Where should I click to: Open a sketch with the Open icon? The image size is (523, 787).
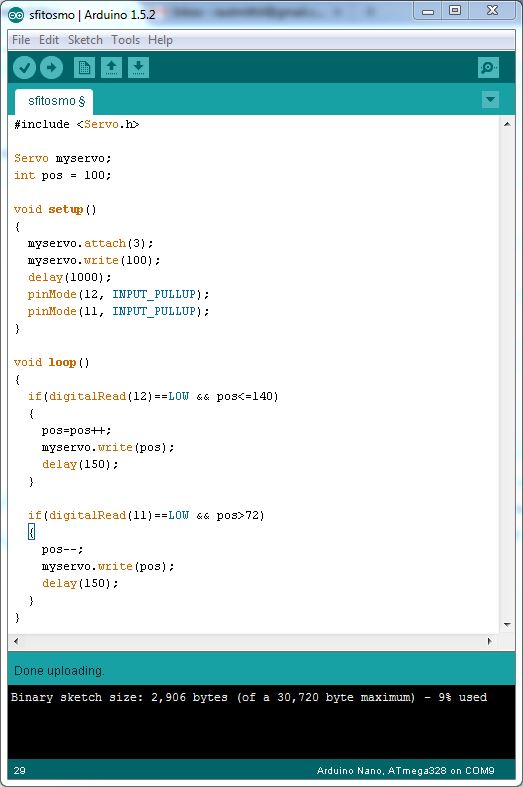tap(111, 67)
